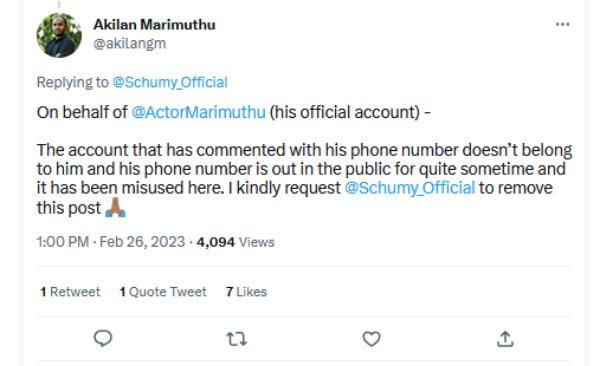Follow the @Schumy_Official link after Replying to
This screenshot has width=600, height=366.
pyautogui.click(x=170, y=82)
